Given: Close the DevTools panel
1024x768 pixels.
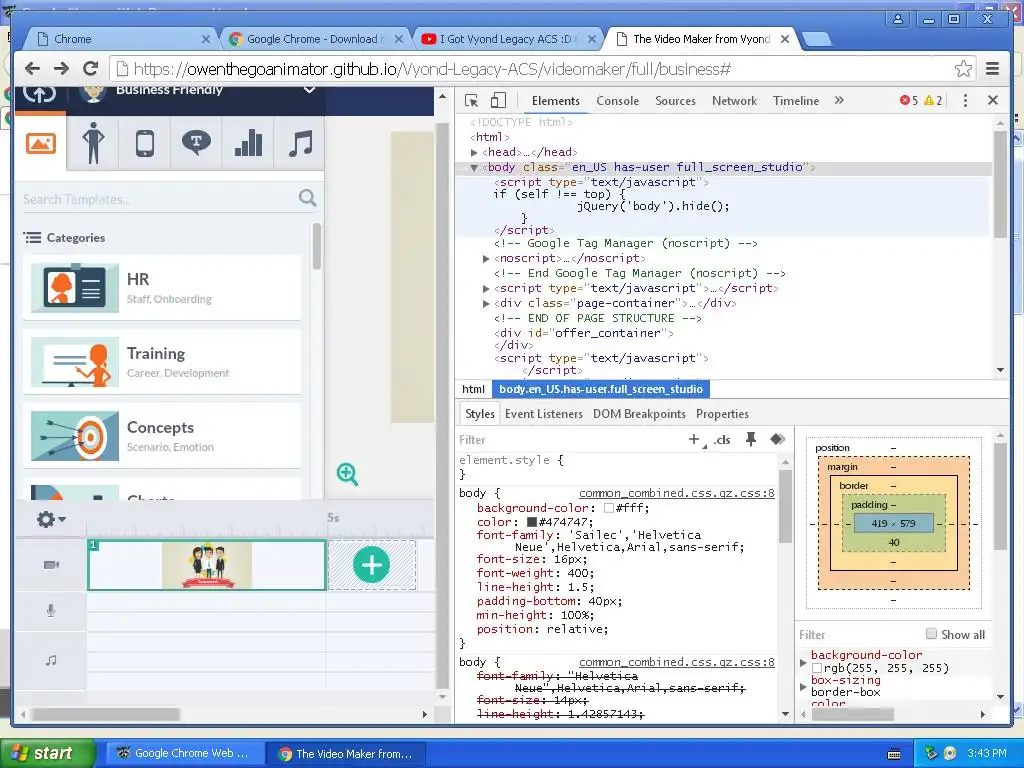Looking at the screenshot, I should (x=993, y=100).
